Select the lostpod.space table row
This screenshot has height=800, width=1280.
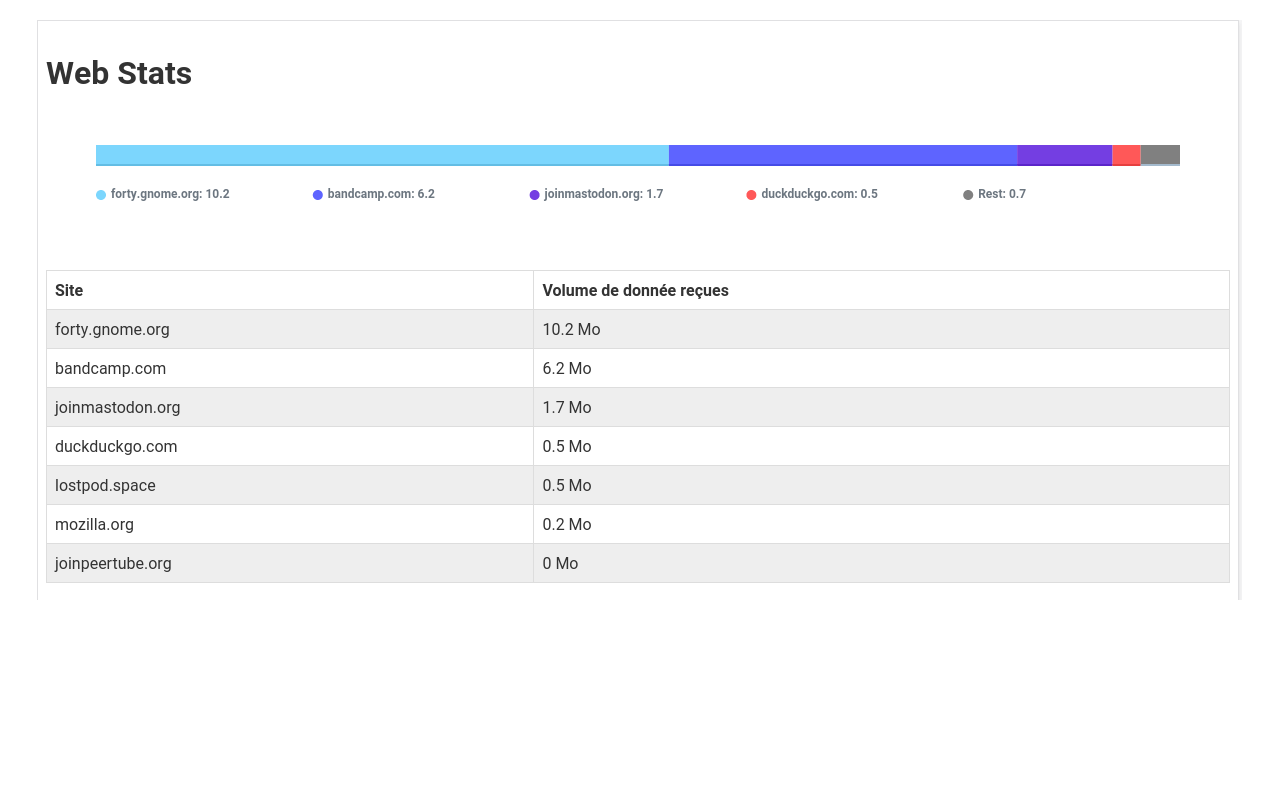tap(105, 485)
